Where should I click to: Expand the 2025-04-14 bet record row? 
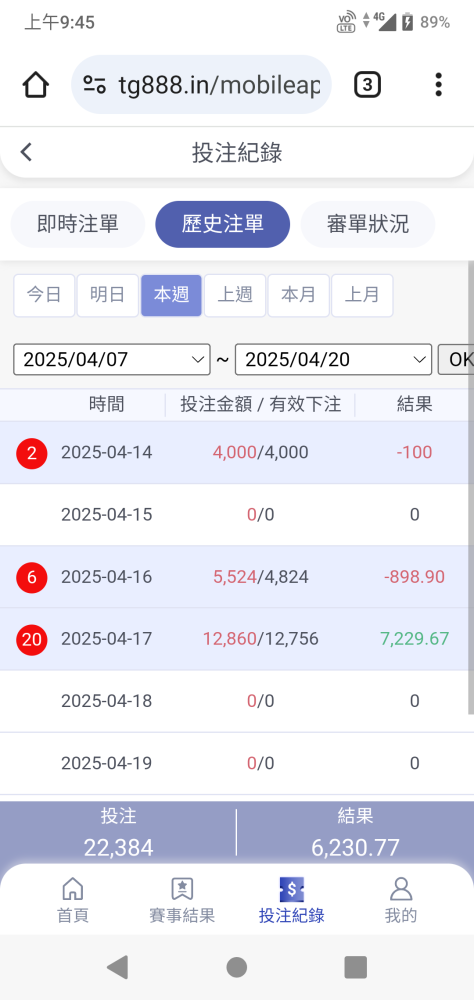pyautogui.click(x=237, y=453)
